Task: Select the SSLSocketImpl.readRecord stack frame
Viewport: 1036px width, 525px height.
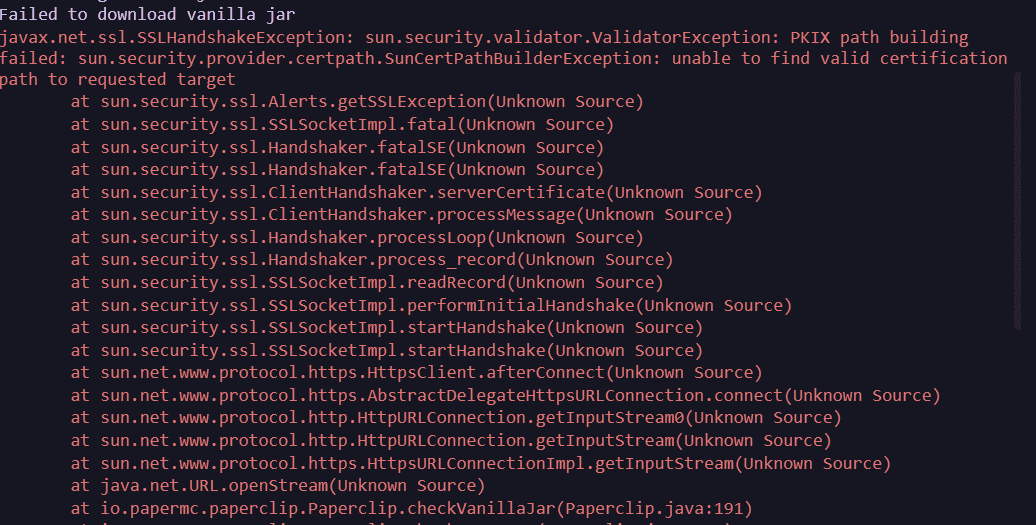Action: click(x=367, y=282)
